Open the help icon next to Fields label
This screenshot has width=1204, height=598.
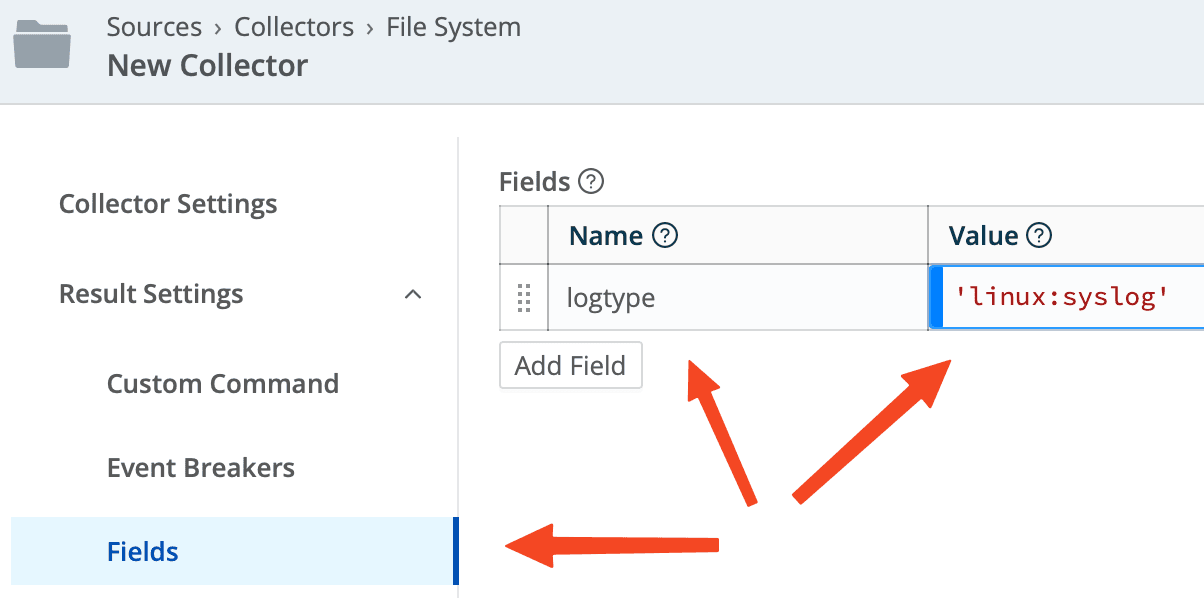(x=592, y=182)
